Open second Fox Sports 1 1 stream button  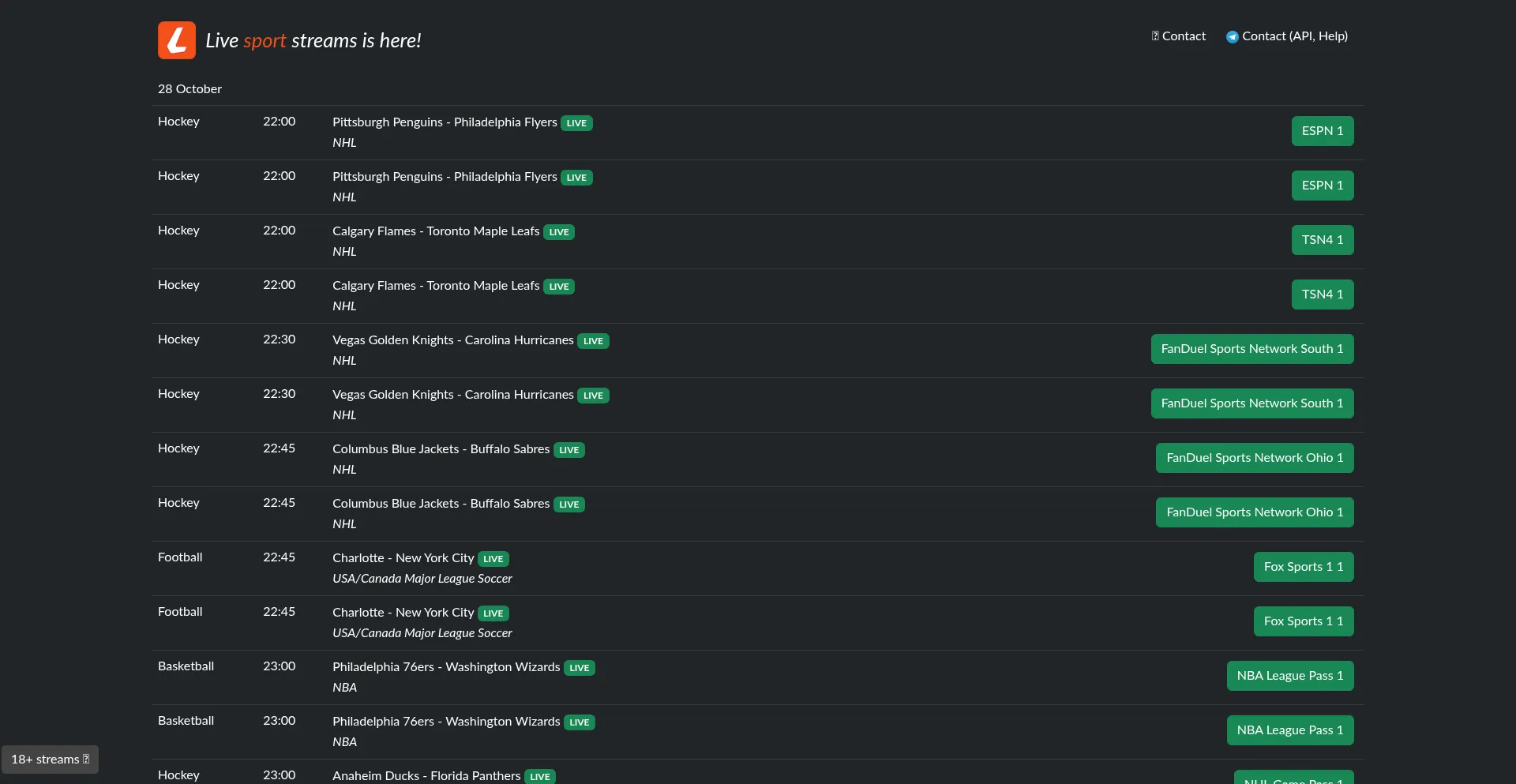(x=1304, y=621)
